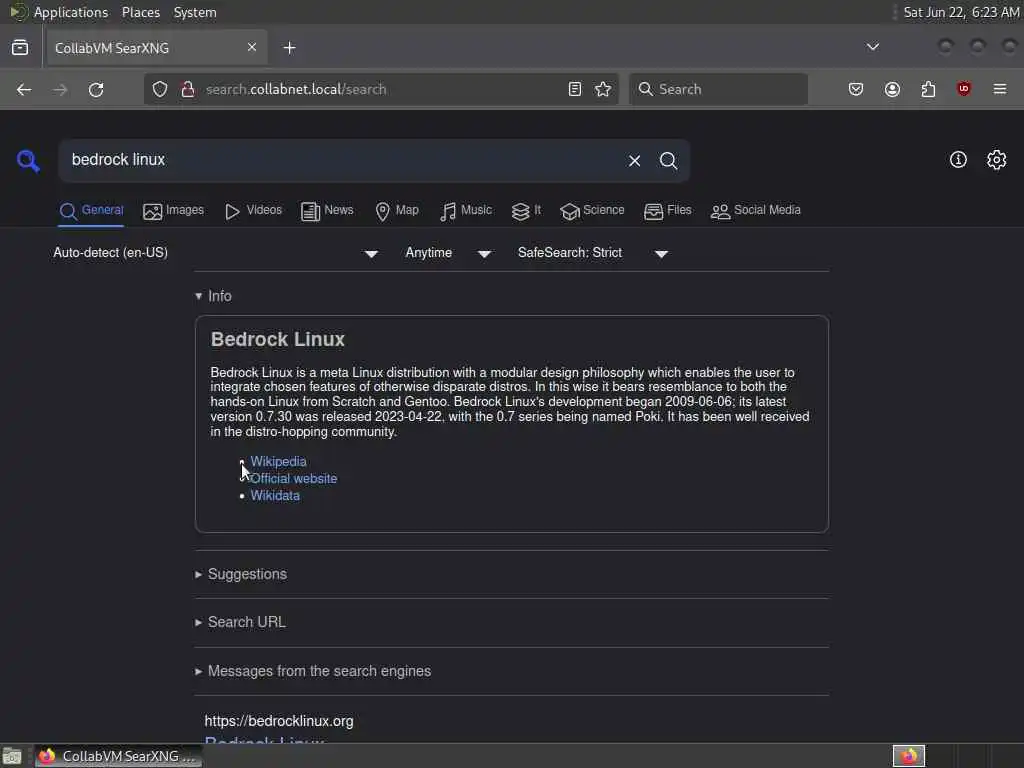Focus the Firefox Search toolbar box

coord(718,89)
